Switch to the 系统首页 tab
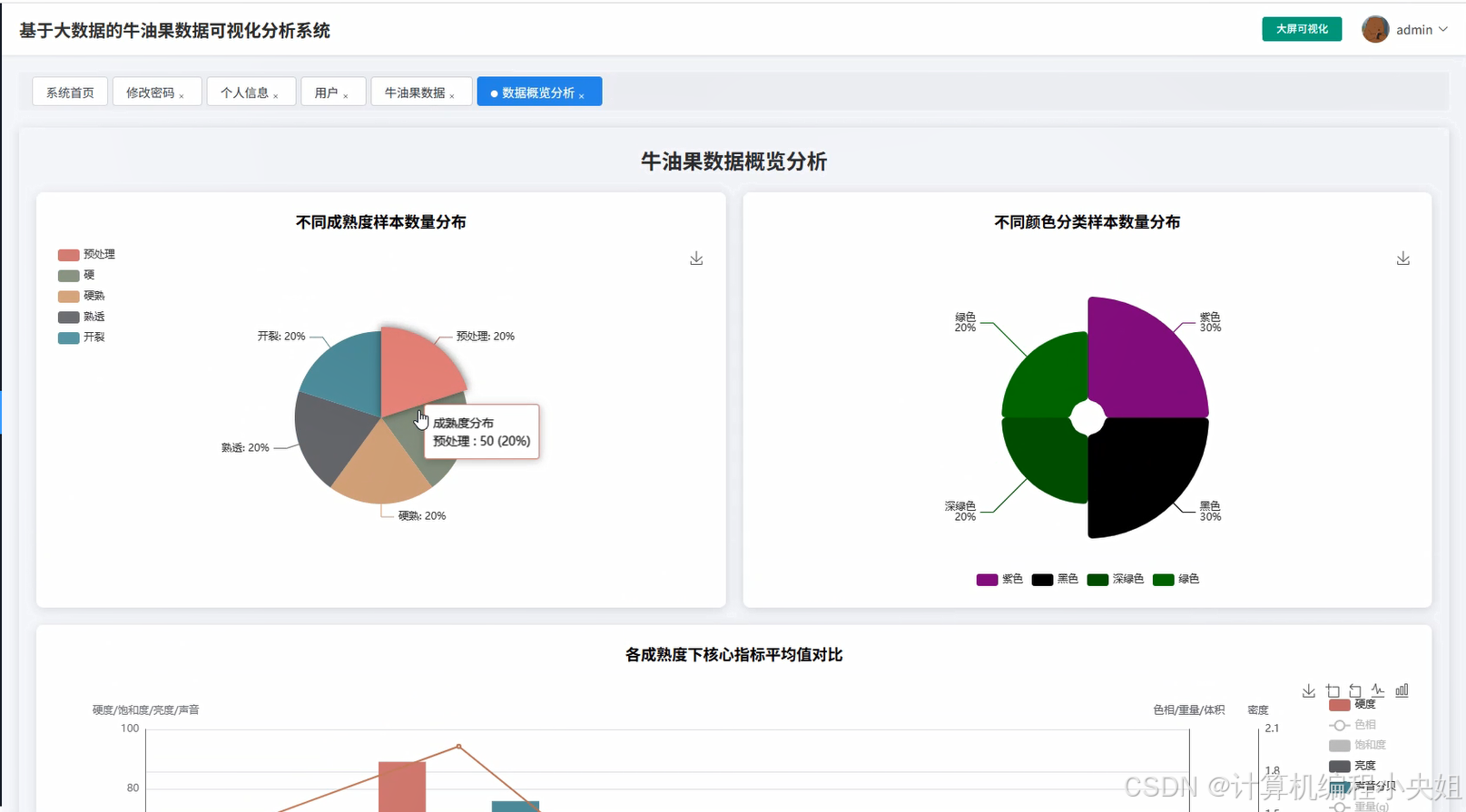 70,92
